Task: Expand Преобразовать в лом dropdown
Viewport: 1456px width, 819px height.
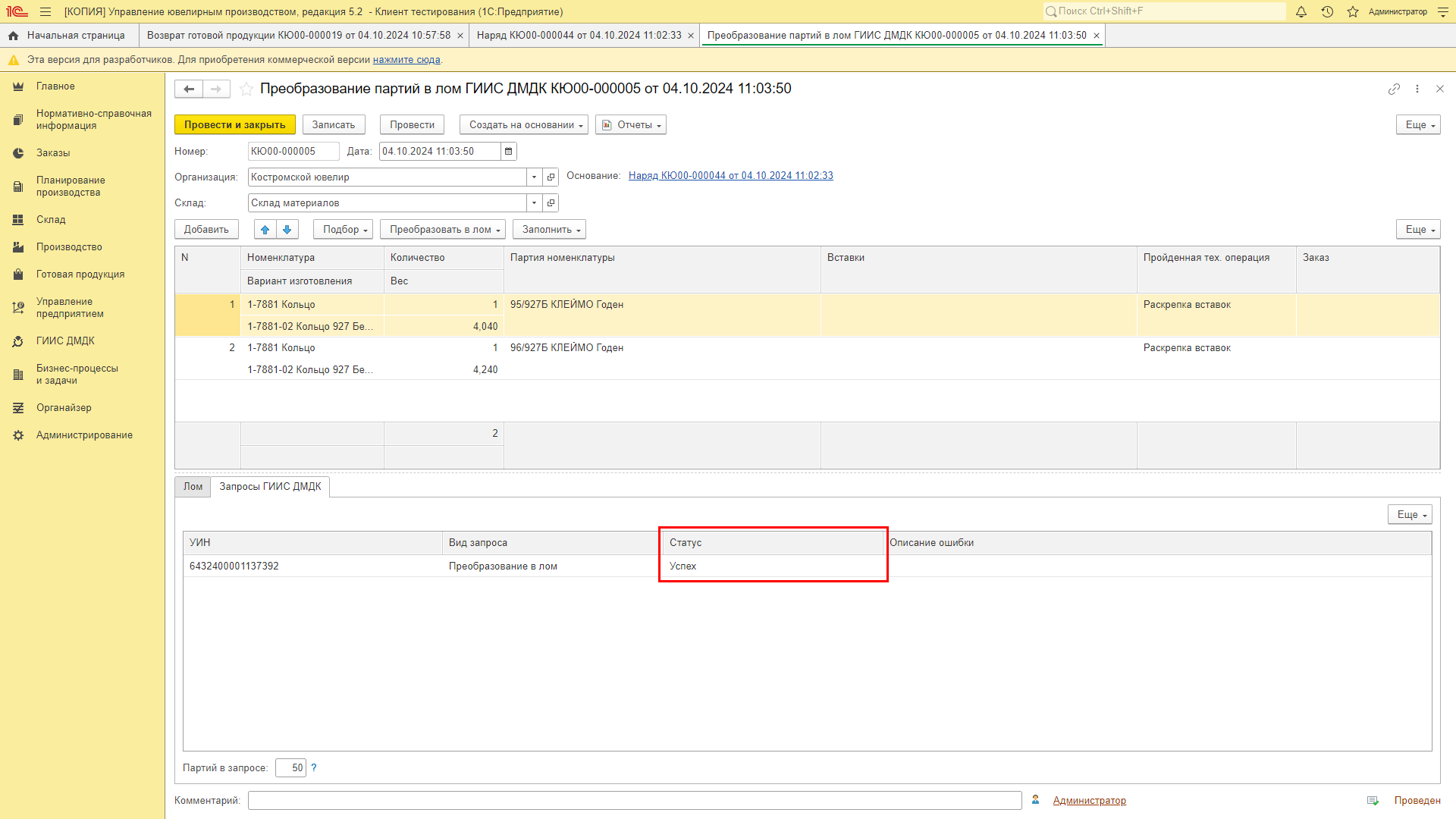Action: coord(443,230)
